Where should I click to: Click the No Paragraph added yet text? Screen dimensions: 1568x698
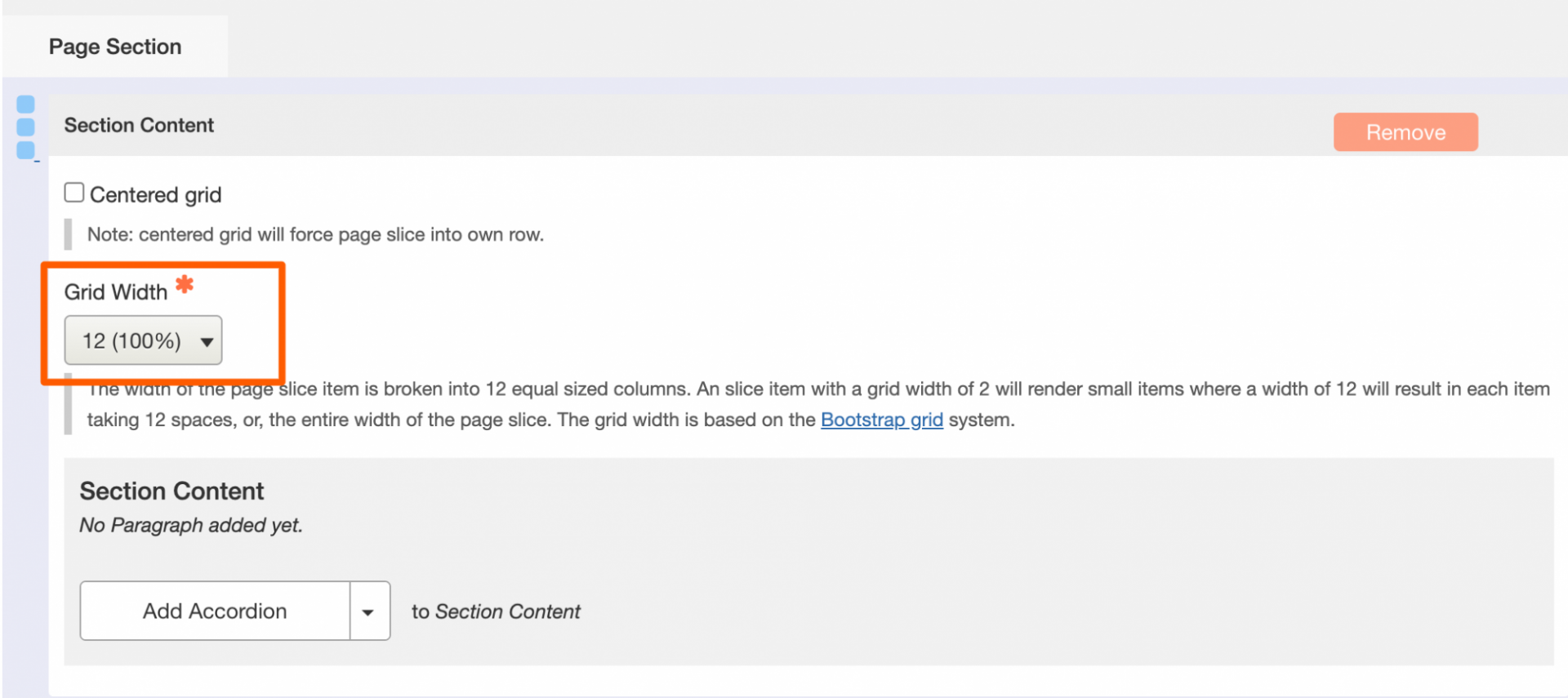click(x=190, y=525)
